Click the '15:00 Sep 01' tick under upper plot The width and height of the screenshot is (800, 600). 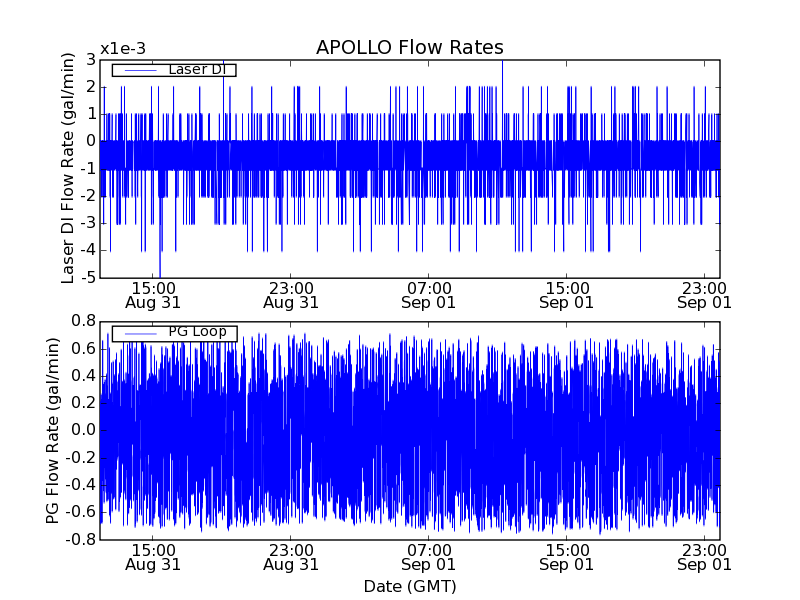point(566,294)
